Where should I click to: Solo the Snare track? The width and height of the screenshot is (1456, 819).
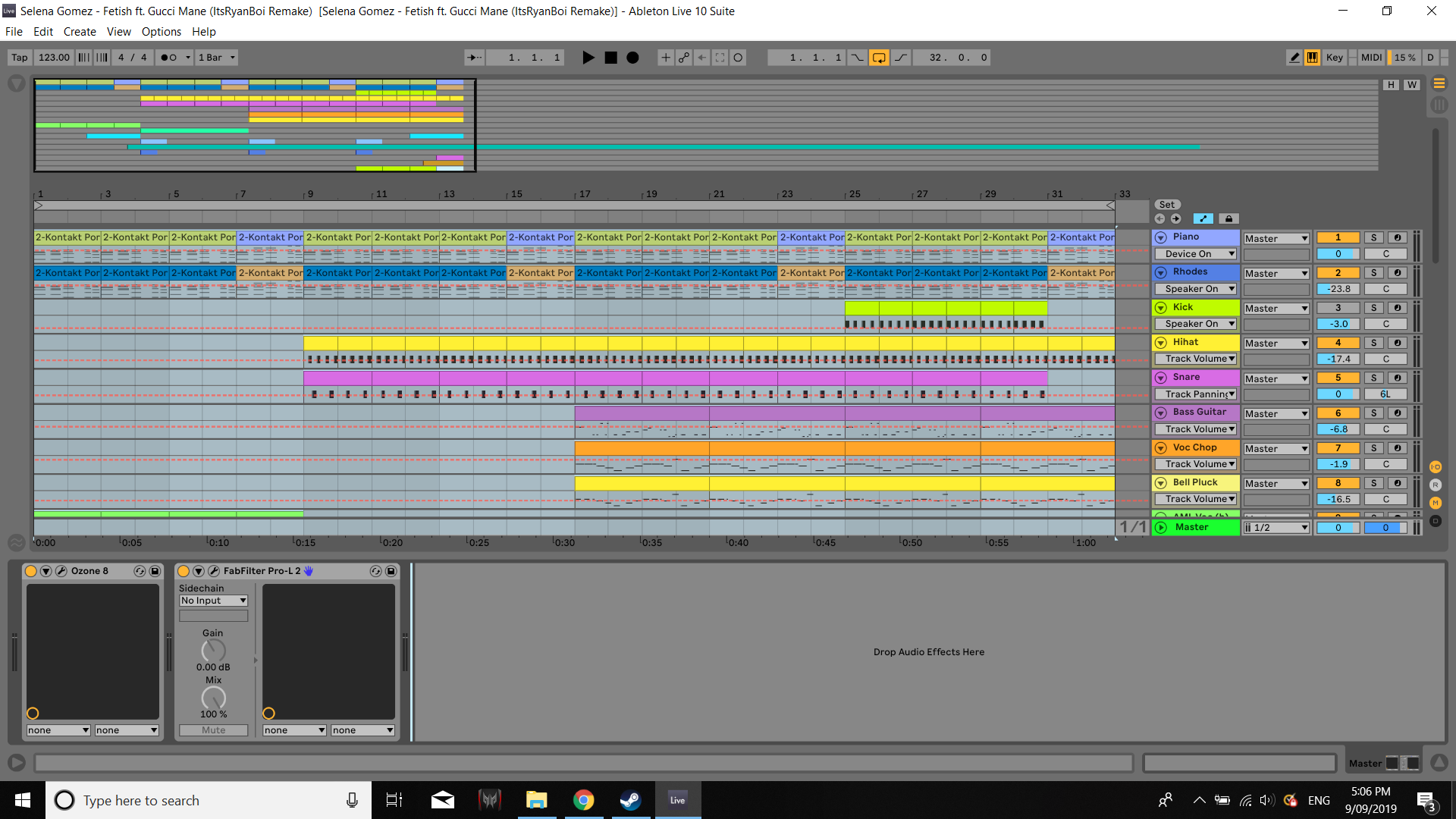pyautogui.click(x=1373, y=378)
